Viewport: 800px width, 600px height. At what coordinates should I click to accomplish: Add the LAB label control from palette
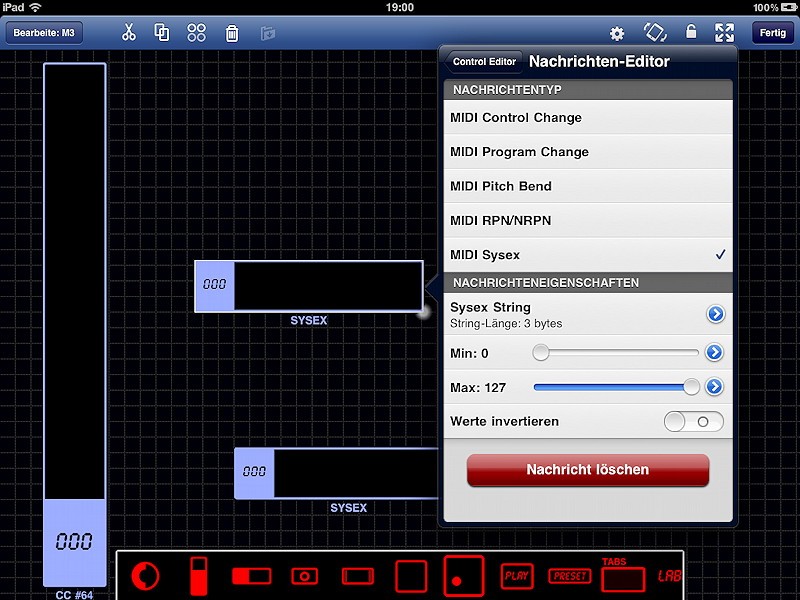669,576
